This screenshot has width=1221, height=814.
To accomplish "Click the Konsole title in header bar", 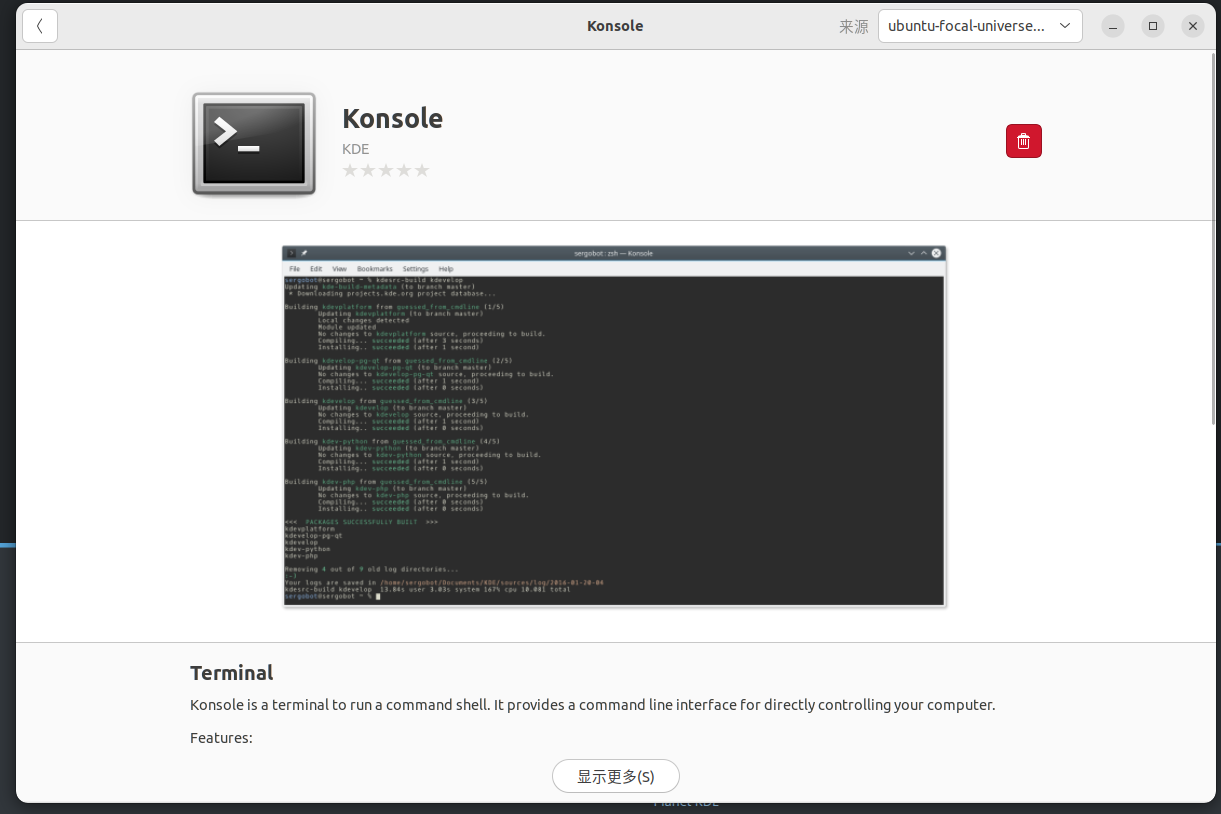I will coord(615,26).
